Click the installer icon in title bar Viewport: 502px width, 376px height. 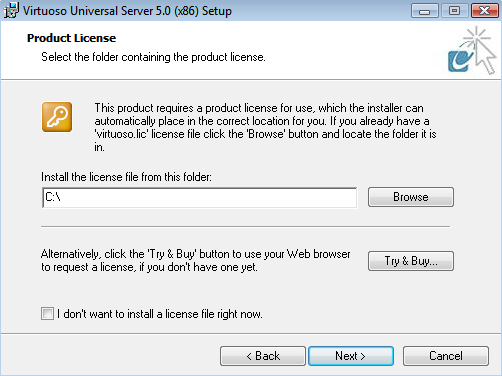tap(11, 10)
